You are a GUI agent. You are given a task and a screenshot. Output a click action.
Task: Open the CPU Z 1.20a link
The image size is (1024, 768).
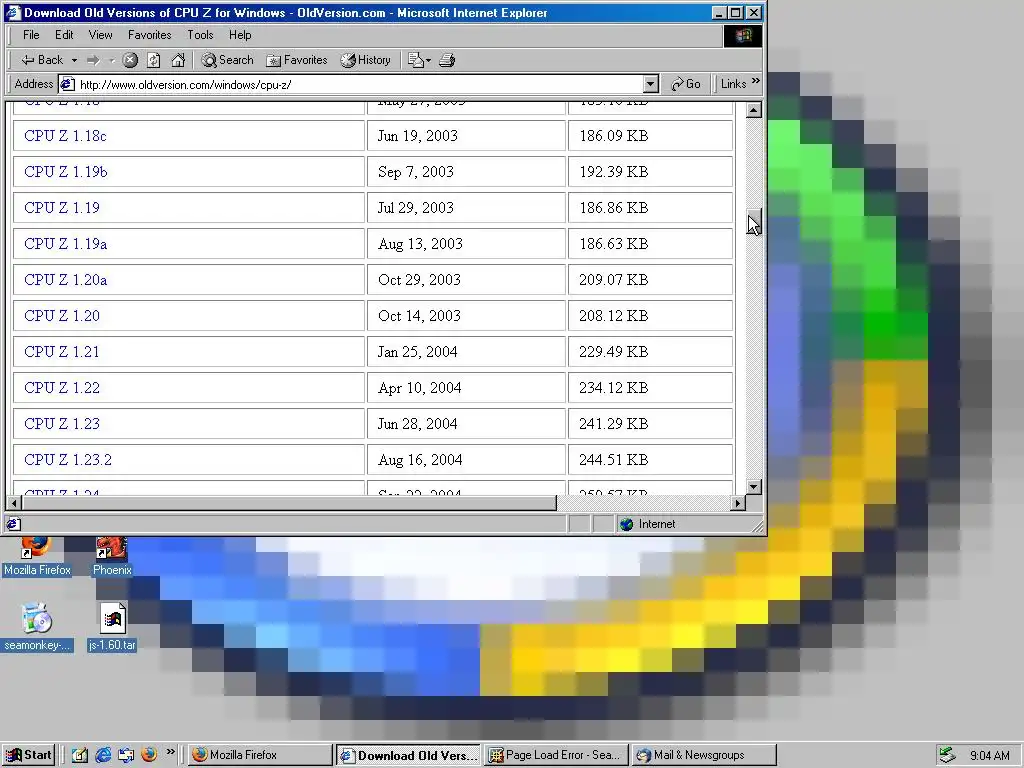(x=65, y=280)
